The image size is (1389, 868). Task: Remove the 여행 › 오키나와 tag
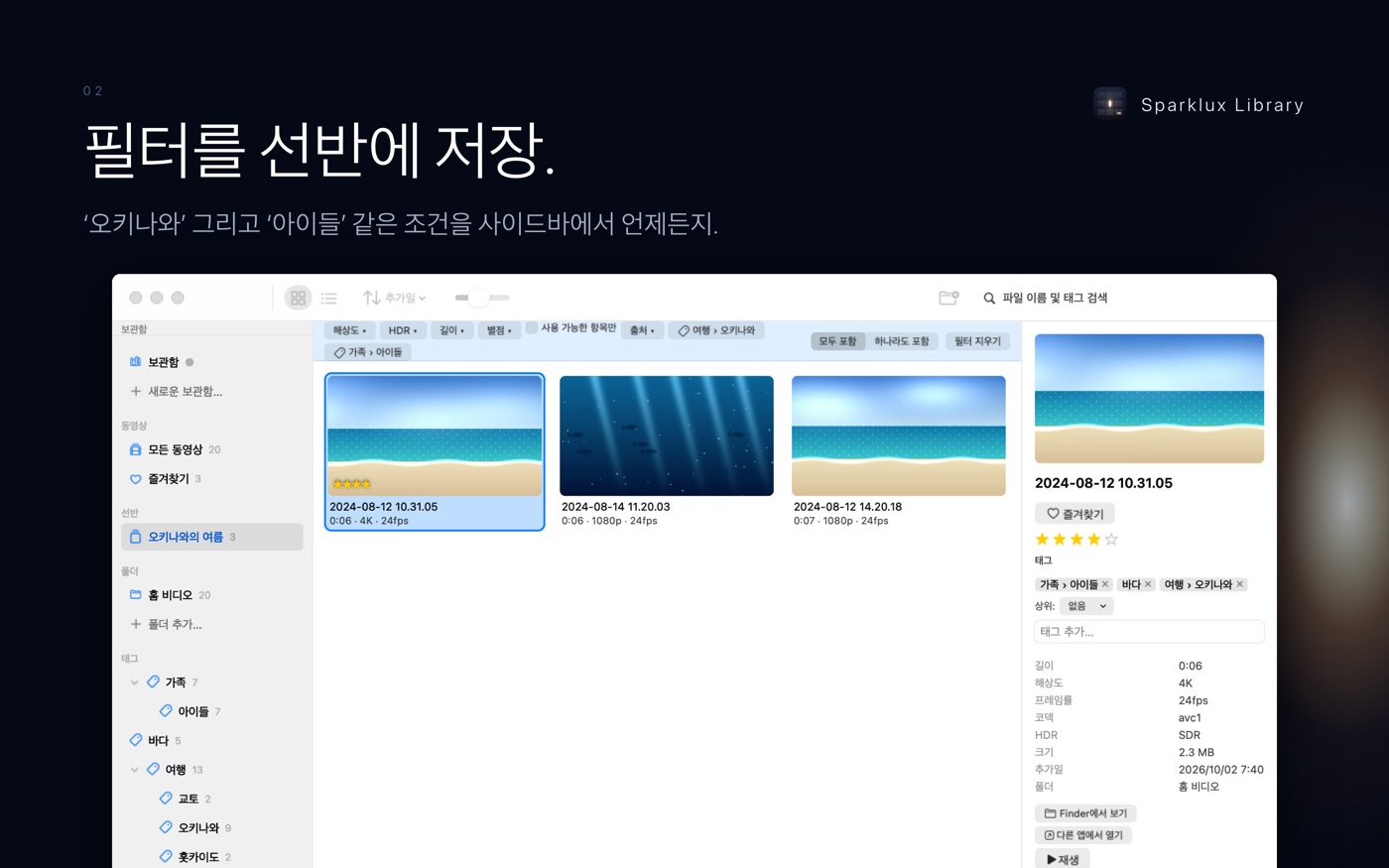tap(1240, 584)
